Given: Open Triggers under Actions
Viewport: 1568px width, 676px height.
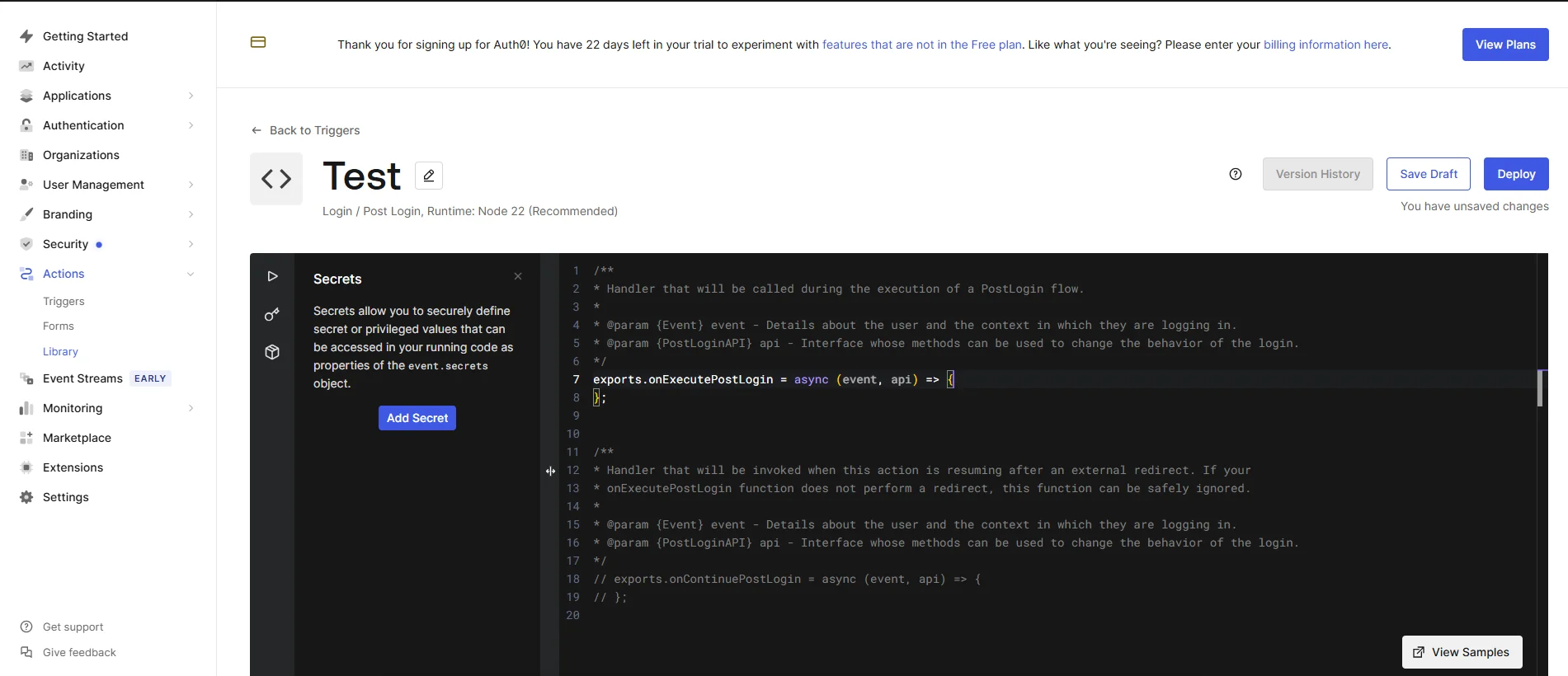Looking at the screenshot, I should (x=64, y=302).
